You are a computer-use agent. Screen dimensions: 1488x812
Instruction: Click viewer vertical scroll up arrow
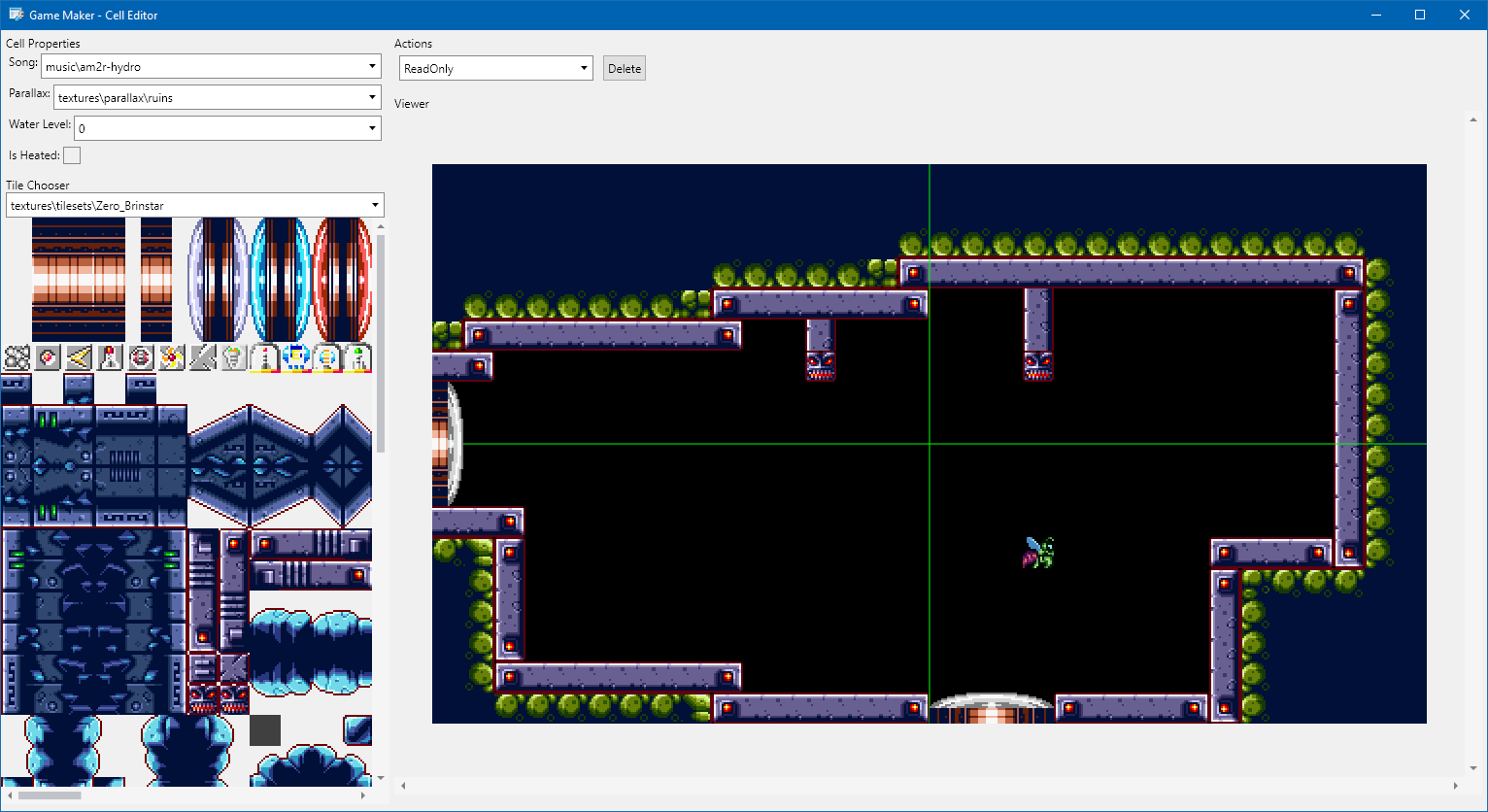1473,119
